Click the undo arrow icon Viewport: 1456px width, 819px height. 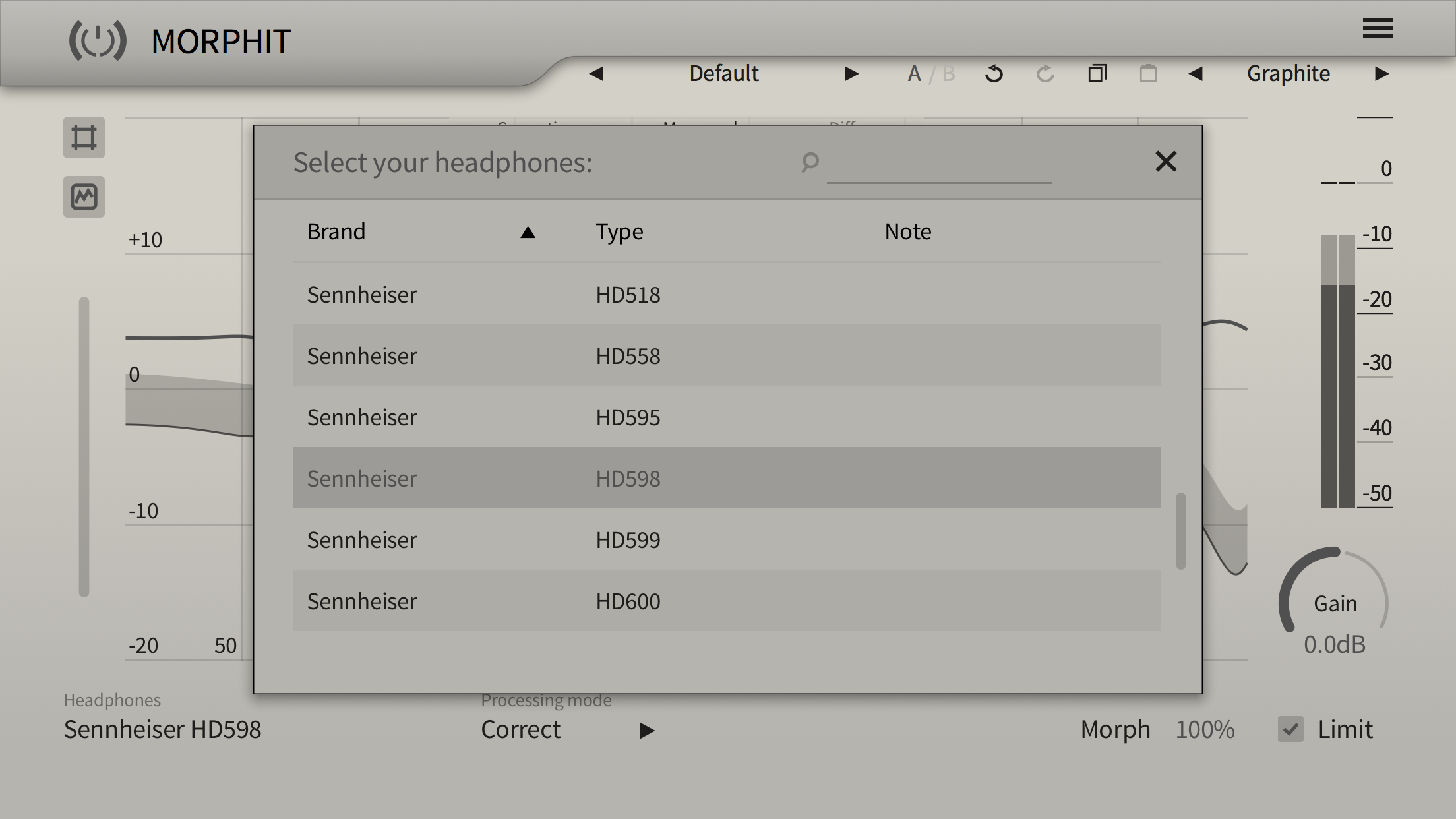(x=994, y=74)
